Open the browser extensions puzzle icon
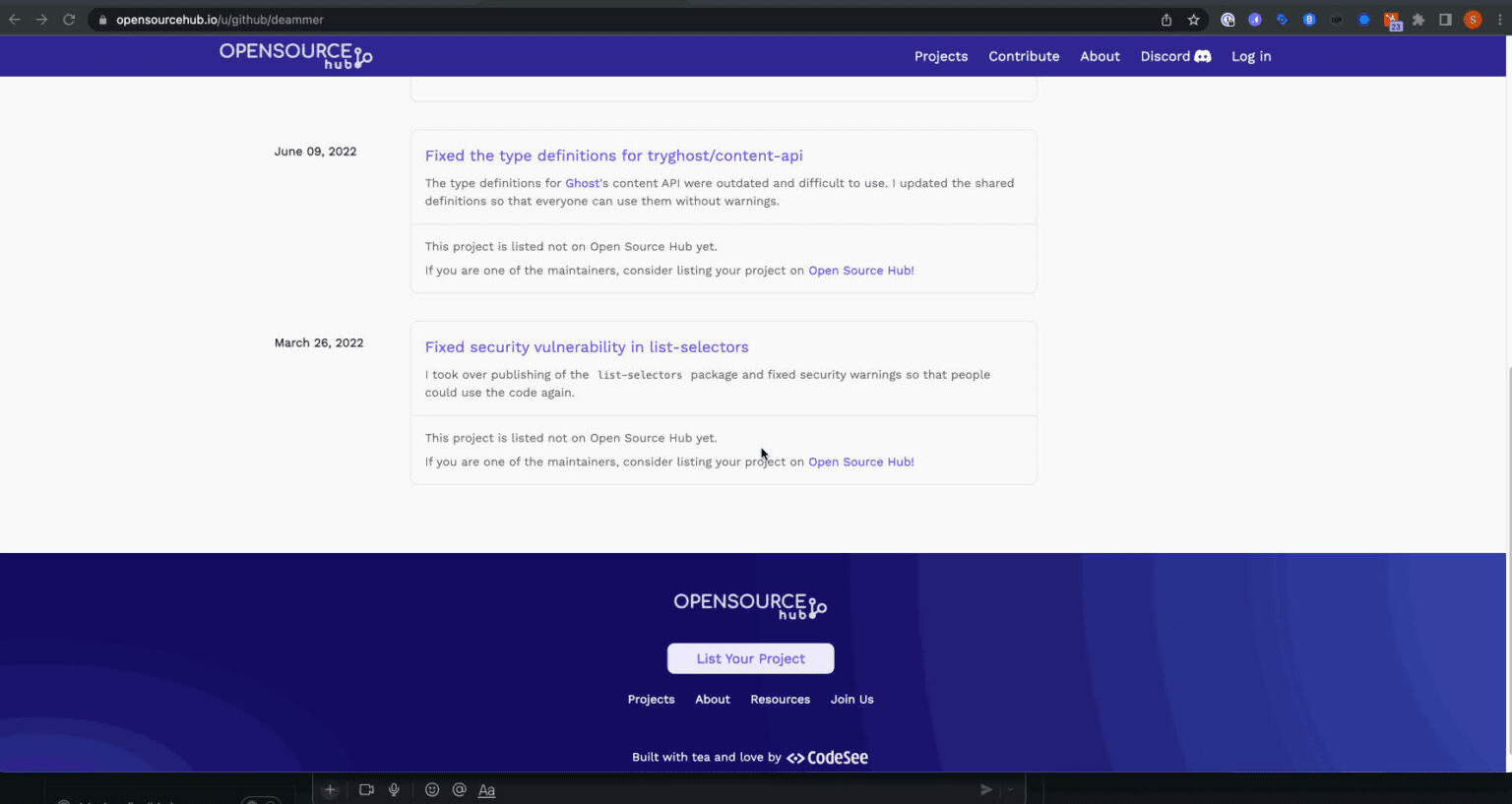The image size is (1512, 804). pos(1418,20)
